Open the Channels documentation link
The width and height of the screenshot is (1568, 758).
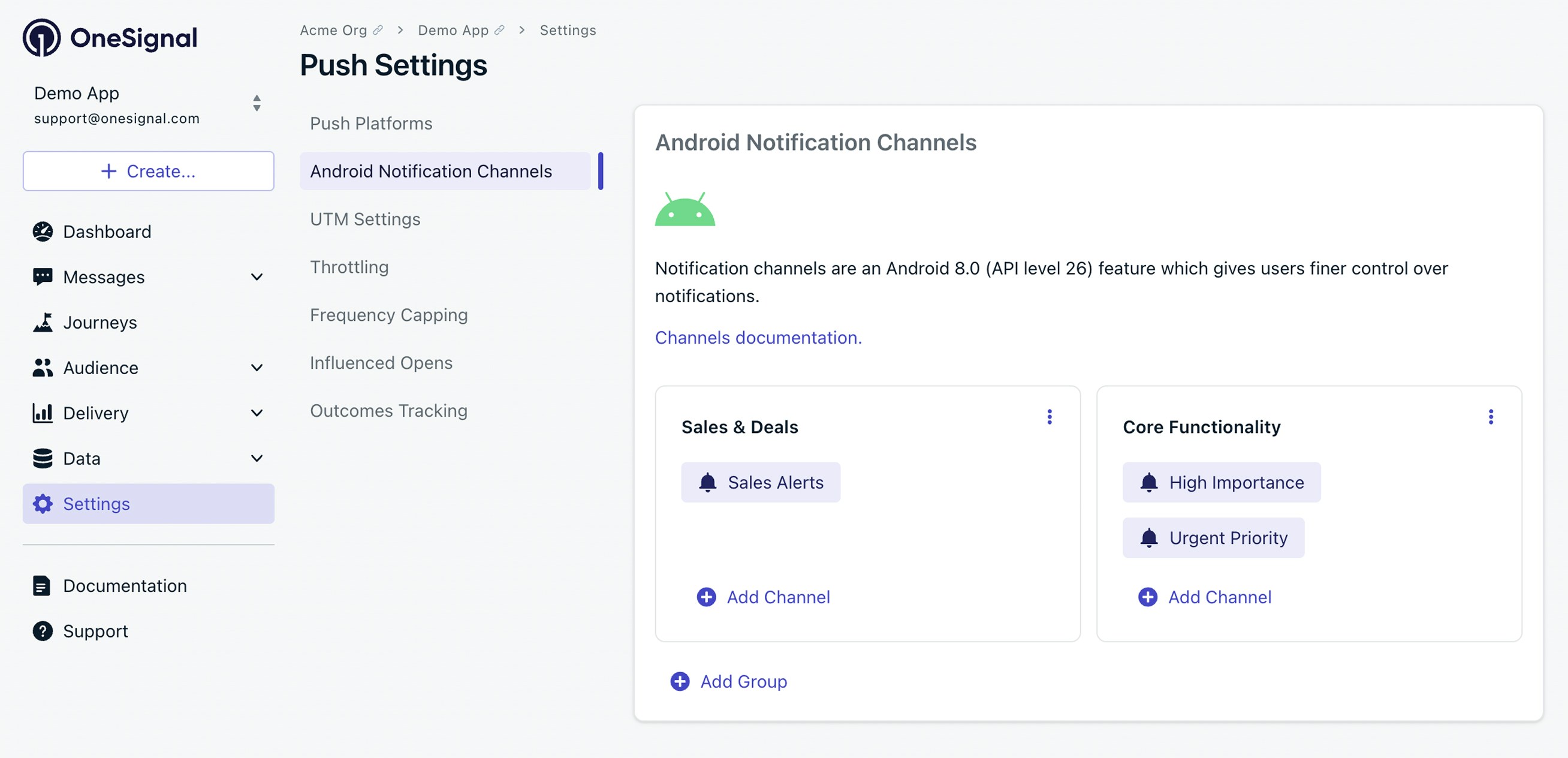[x=758, y=337]
